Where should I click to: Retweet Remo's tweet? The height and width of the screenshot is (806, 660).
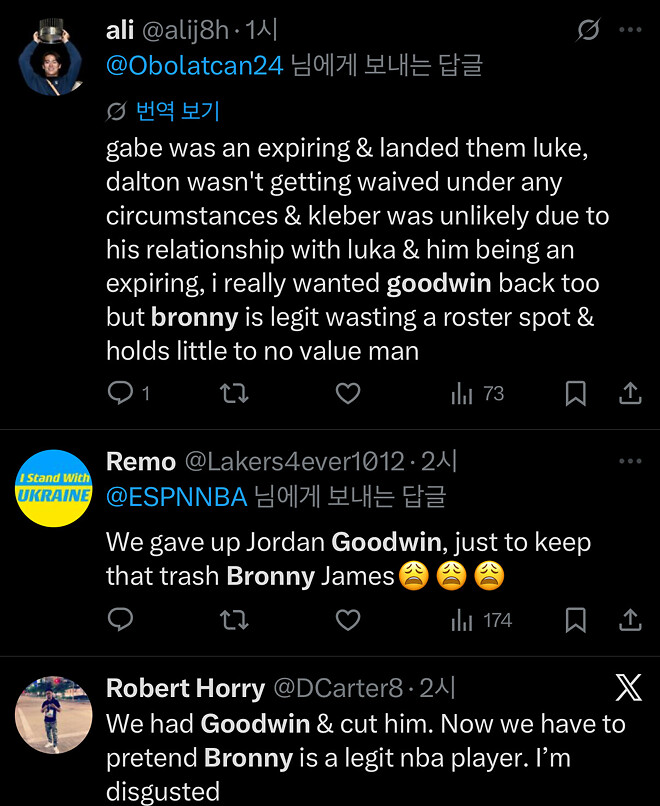click(x=234, y=620)
